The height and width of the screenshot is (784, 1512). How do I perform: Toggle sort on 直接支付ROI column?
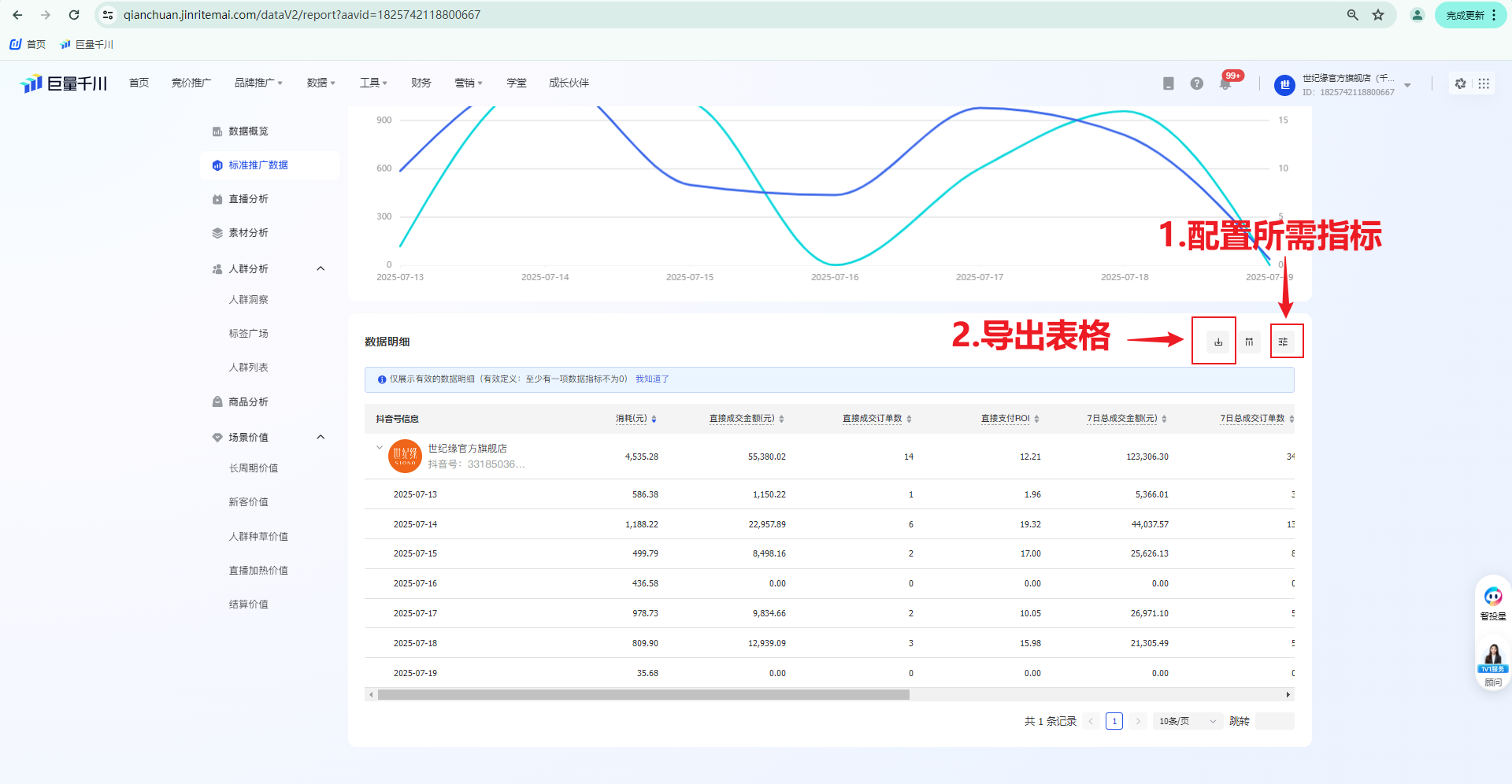[x=1036, y=419]
